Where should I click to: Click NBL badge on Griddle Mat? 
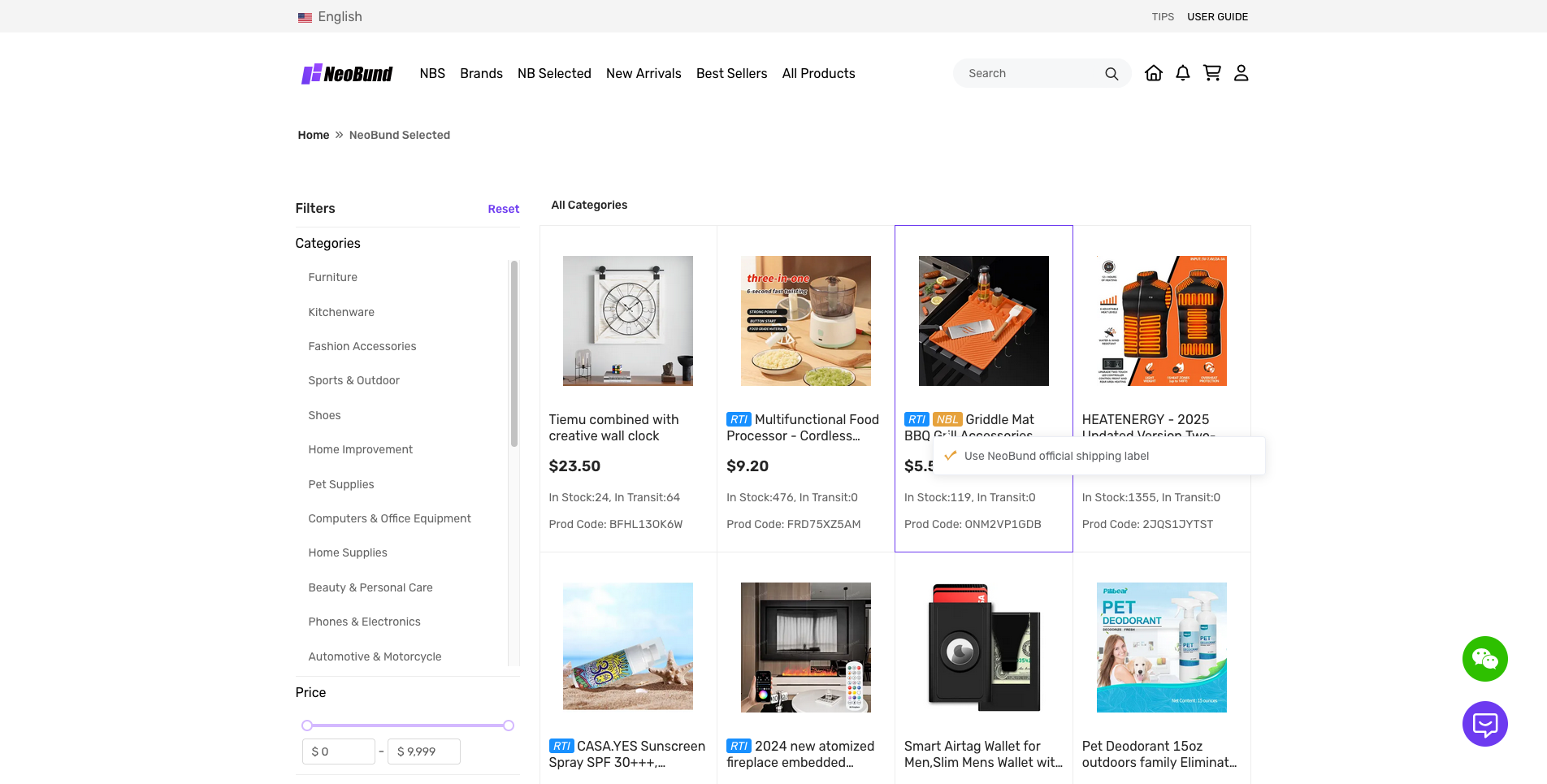tap(947, 420)
